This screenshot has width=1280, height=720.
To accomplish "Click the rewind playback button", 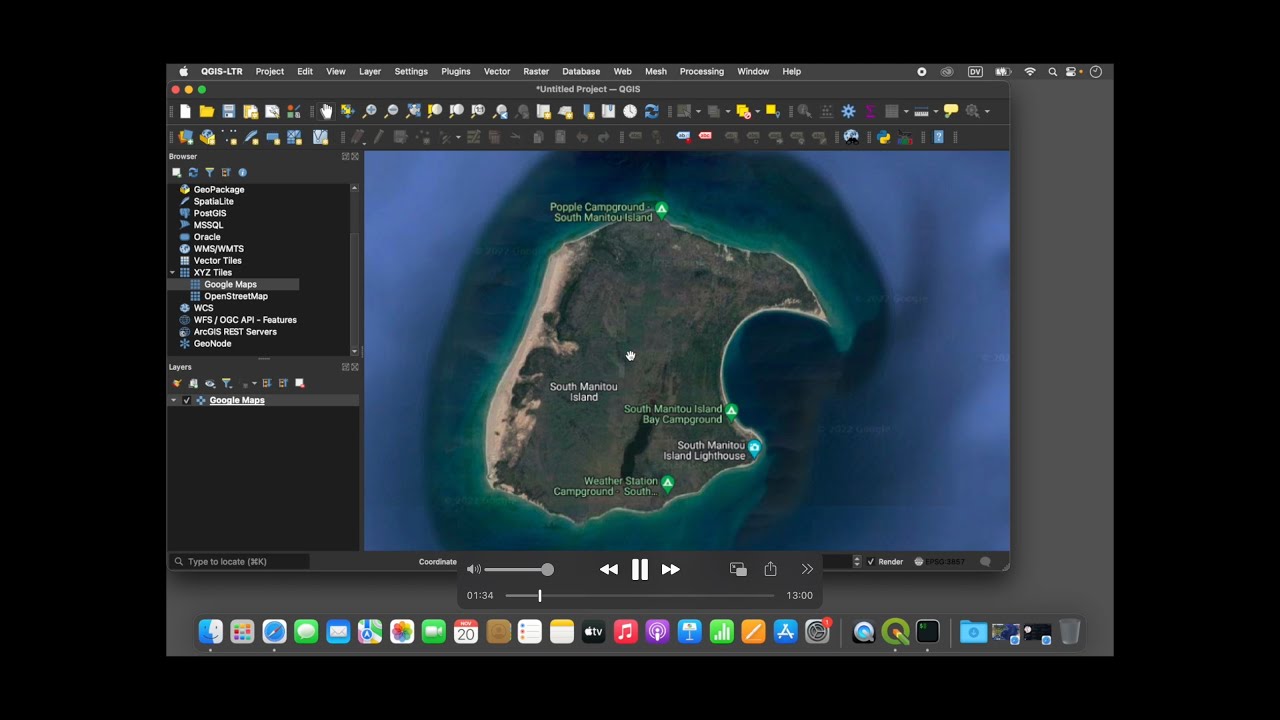I will point(608,569).
